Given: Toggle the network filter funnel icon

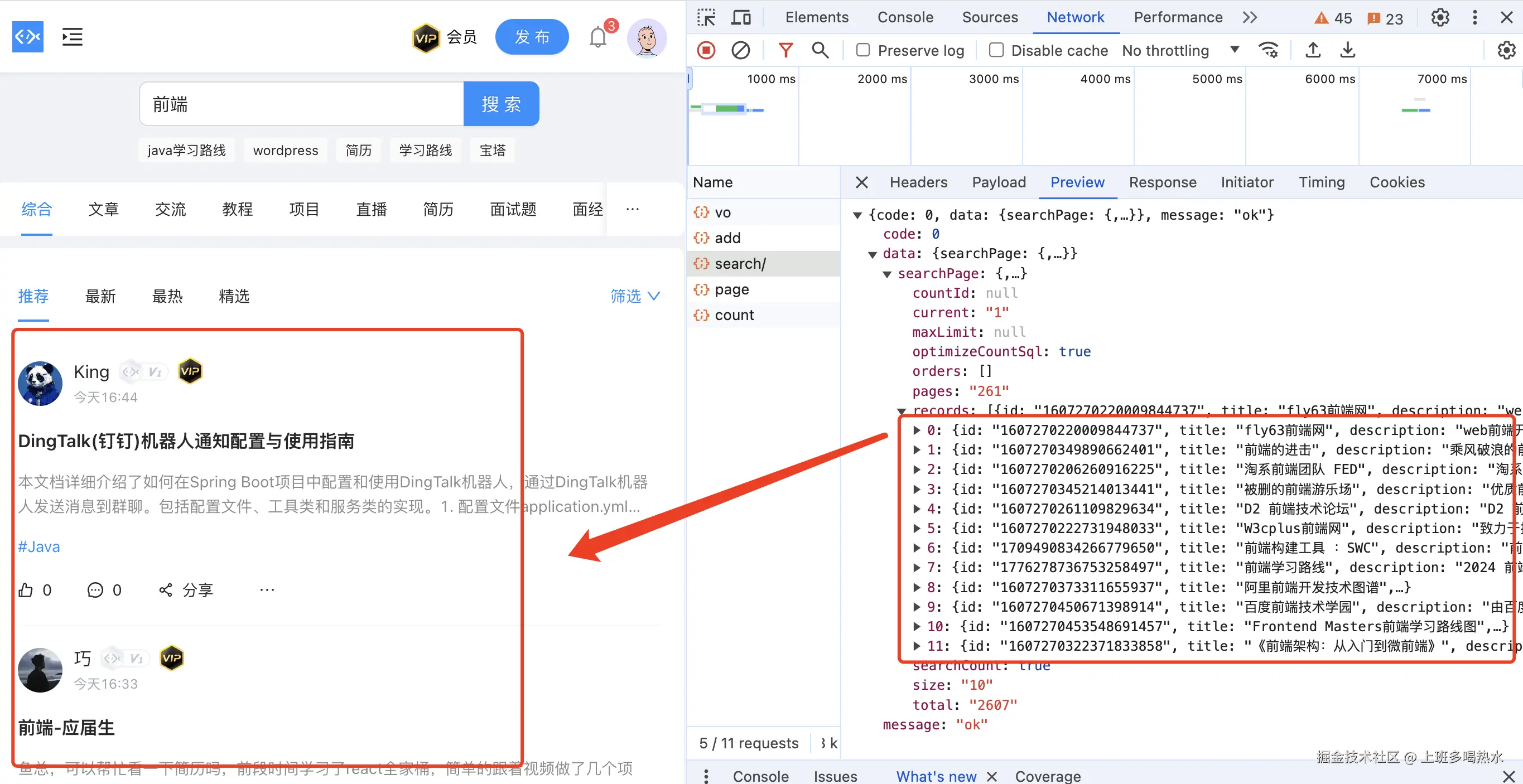Looking at the screenshot, I should pyautogui.click(x=785, y=50).
